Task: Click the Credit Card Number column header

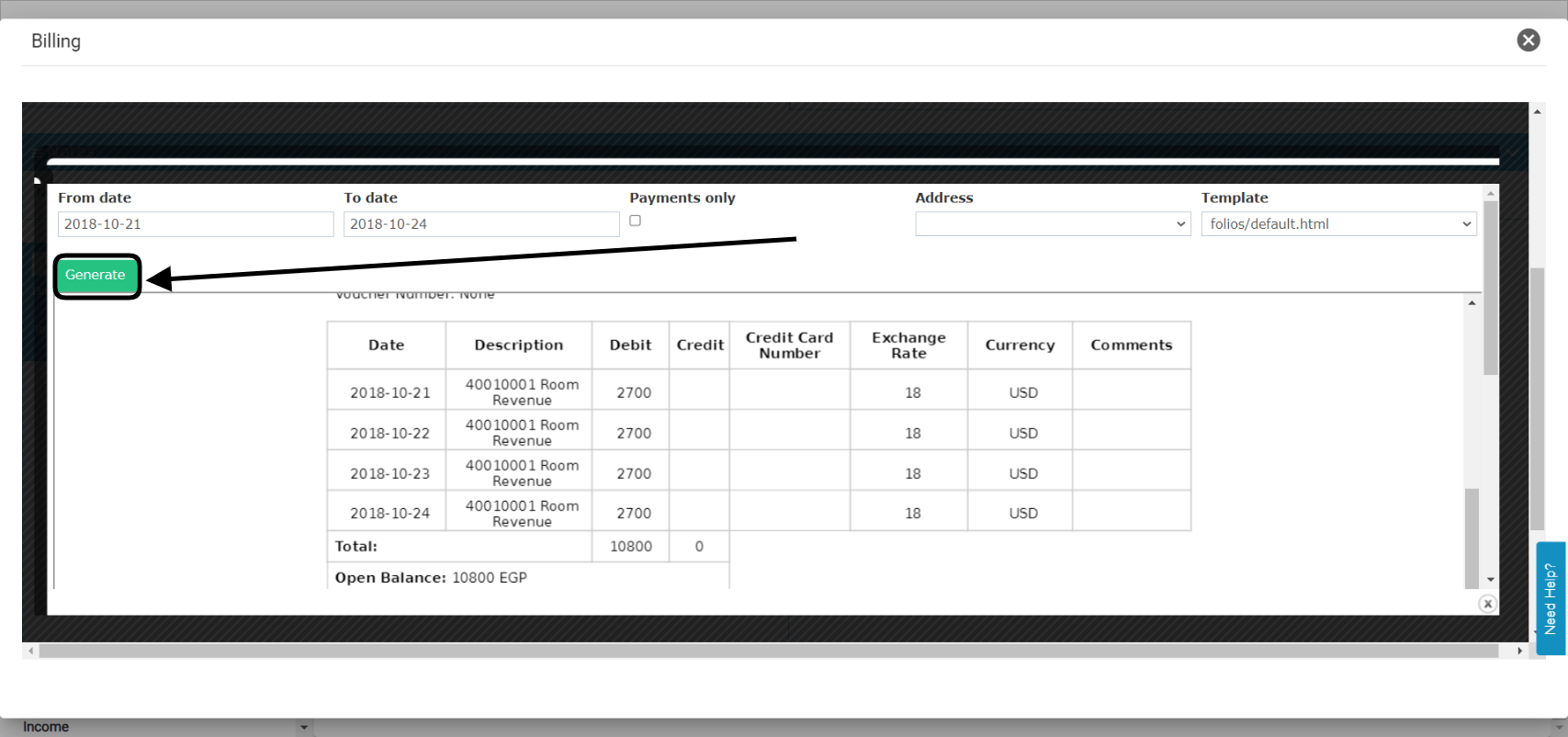Action: click(790, 346)
